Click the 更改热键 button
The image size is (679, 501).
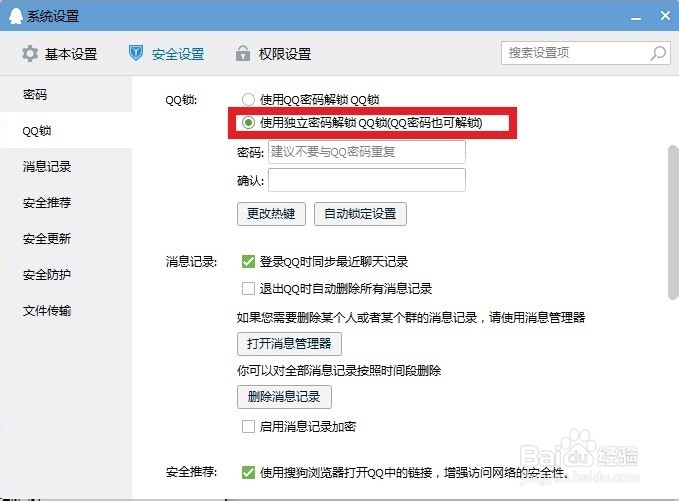pyautogui.click(x=271, y=213)
